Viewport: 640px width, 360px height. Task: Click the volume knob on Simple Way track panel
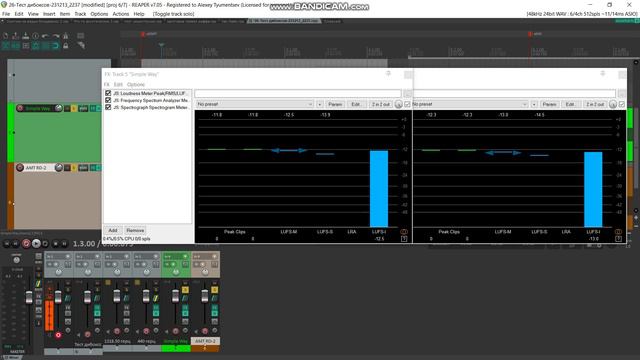coord(58,108)
